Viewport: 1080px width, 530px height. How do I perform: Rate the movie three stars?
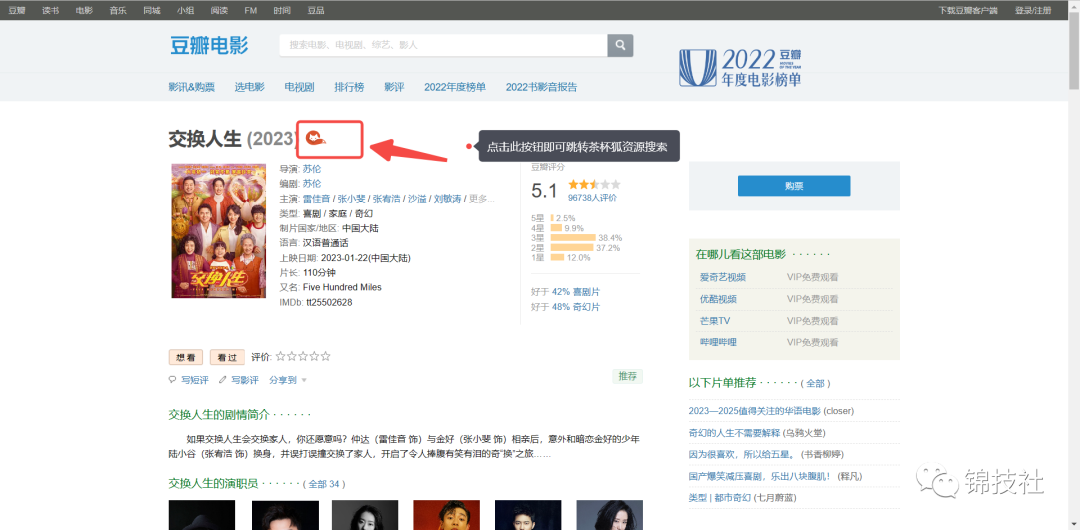[x=303, y=356]
